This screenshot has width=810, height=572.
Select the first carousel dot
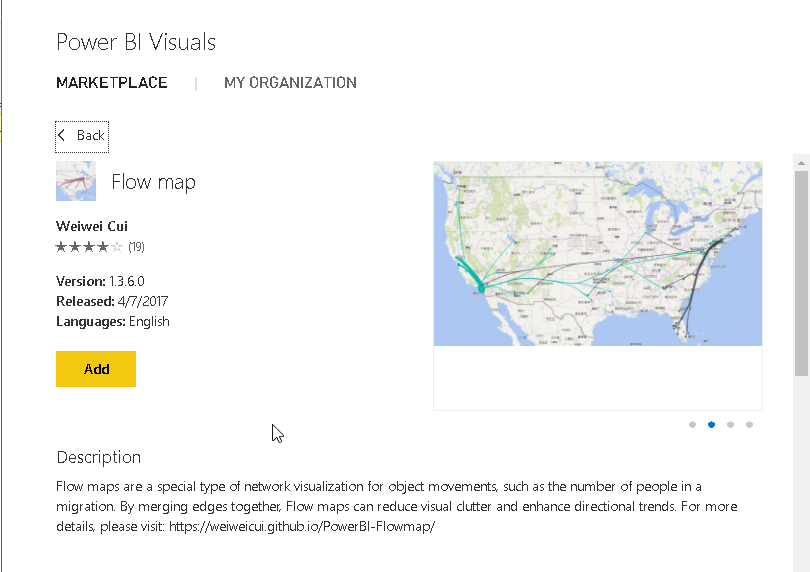click(692, 424)
